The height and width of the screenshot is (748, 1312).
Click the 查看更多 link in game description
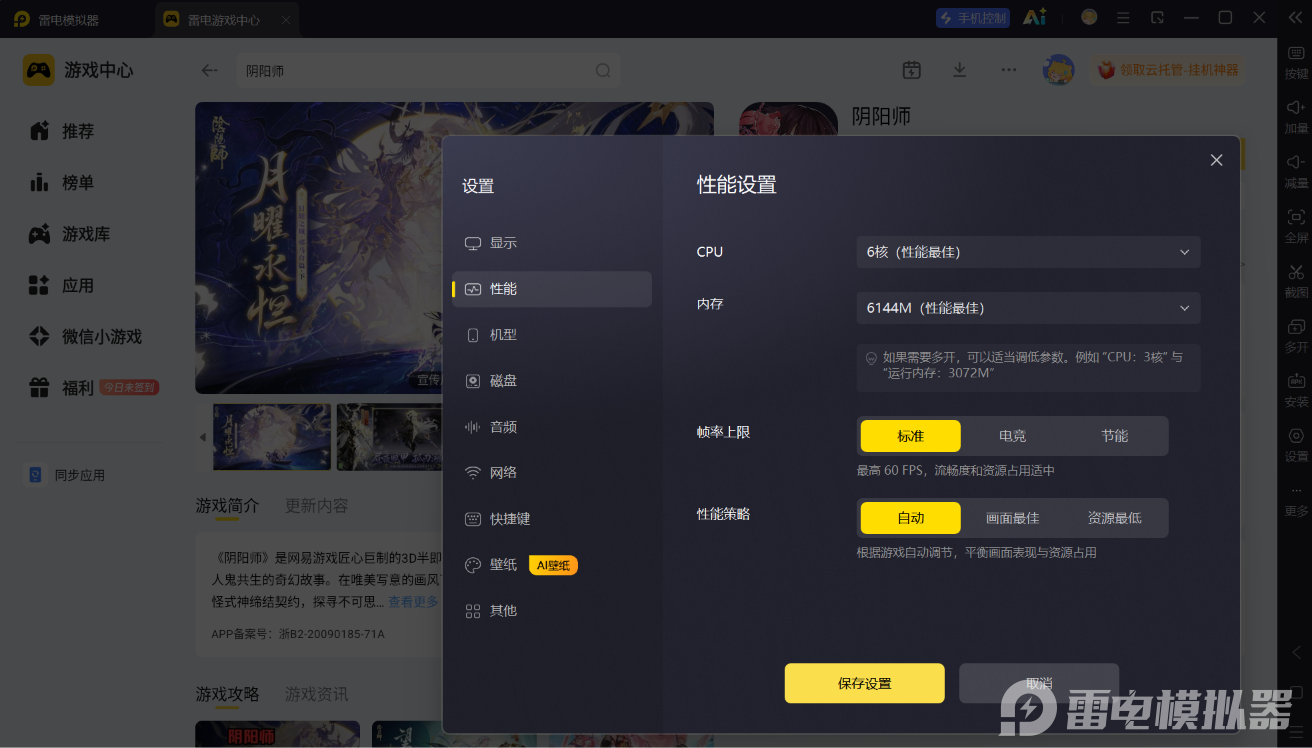413,602
